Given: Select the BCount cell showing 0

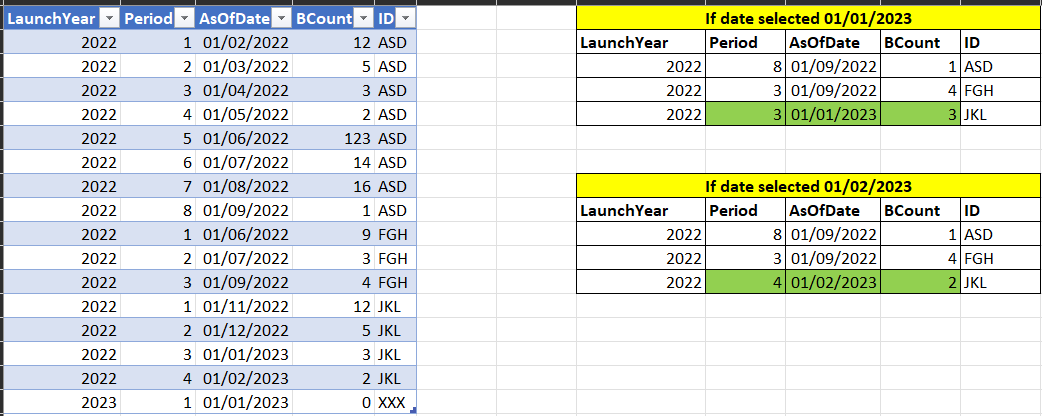Looking at the screenshot, I should coord(333,402).
